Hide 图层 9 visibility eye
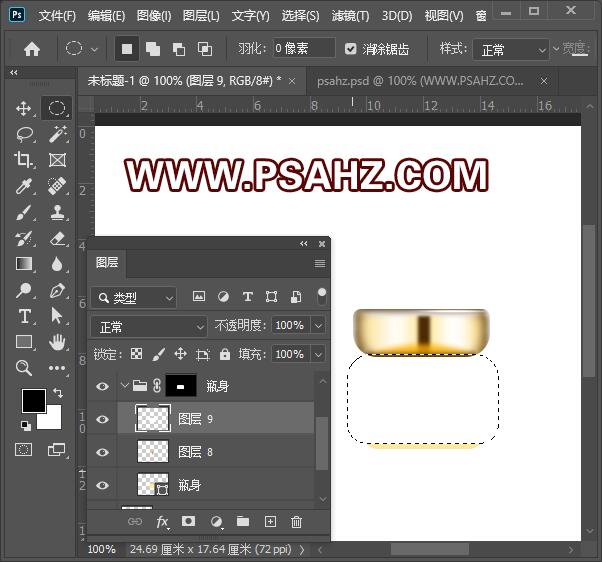Viewport: 602px width, 562px height. (x=102, y=419)
